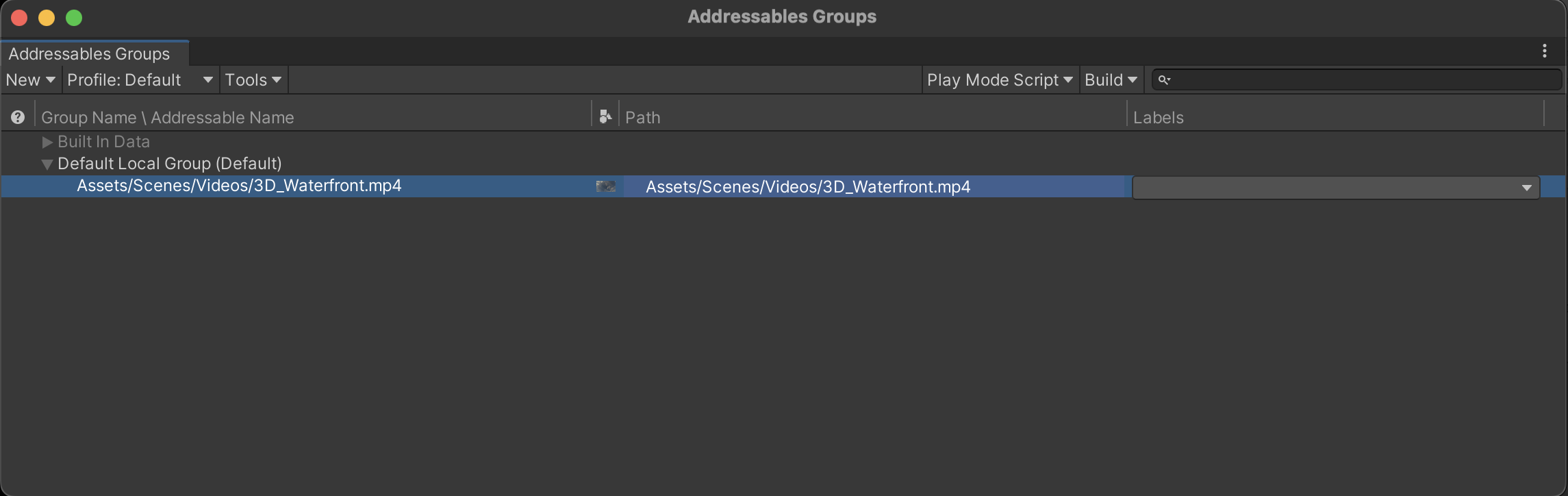Open the Build dropdown menu
1568x496 pixels.
point(1111,80)
